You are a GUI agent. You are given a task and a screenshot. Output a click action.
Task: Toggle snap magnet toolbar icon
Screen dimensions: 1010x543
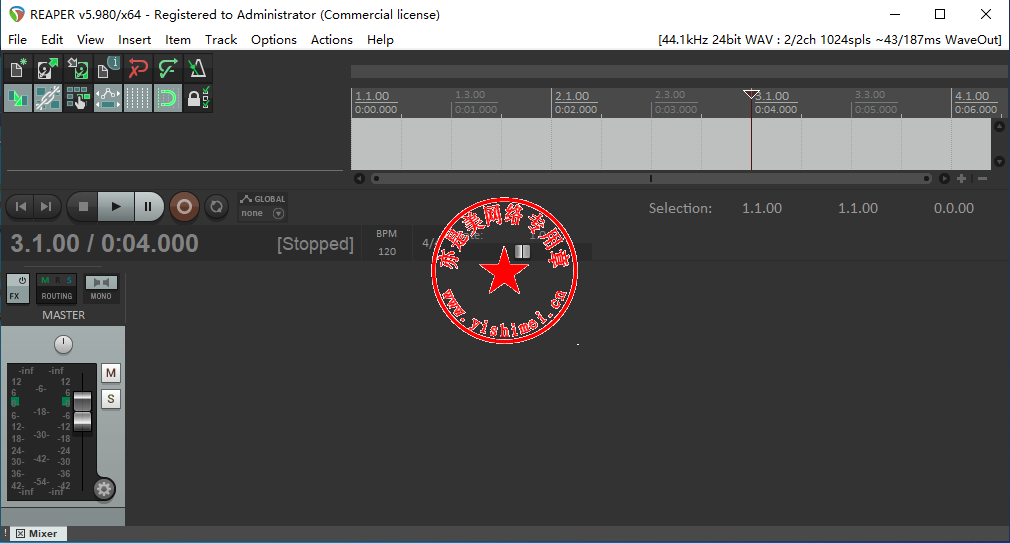point(167,98)
